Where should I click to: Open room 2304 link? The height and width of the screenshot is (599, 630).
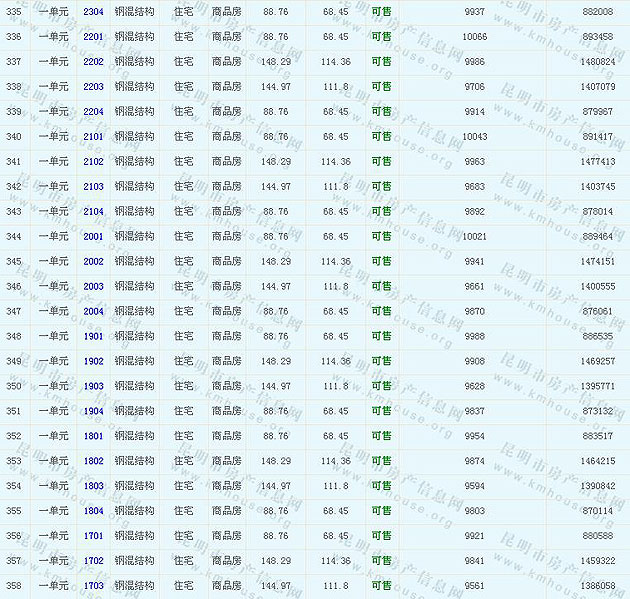(93, 11)
